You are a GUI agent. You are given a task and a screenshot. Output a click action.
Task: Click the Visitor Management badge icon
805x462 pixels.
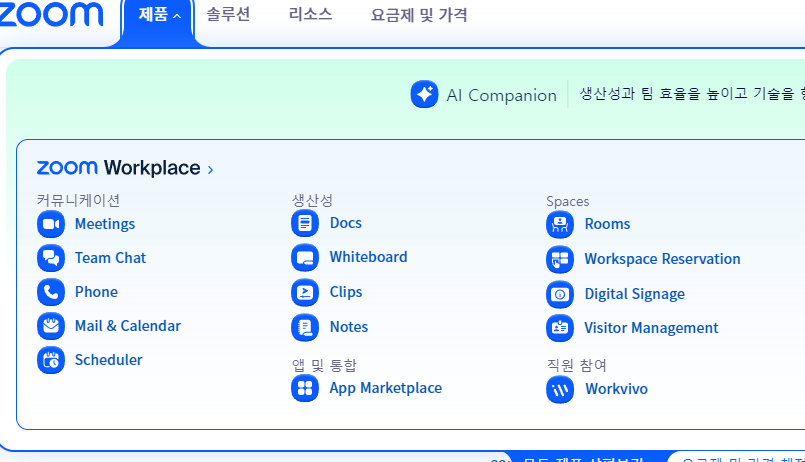click(x=560, y=328)
